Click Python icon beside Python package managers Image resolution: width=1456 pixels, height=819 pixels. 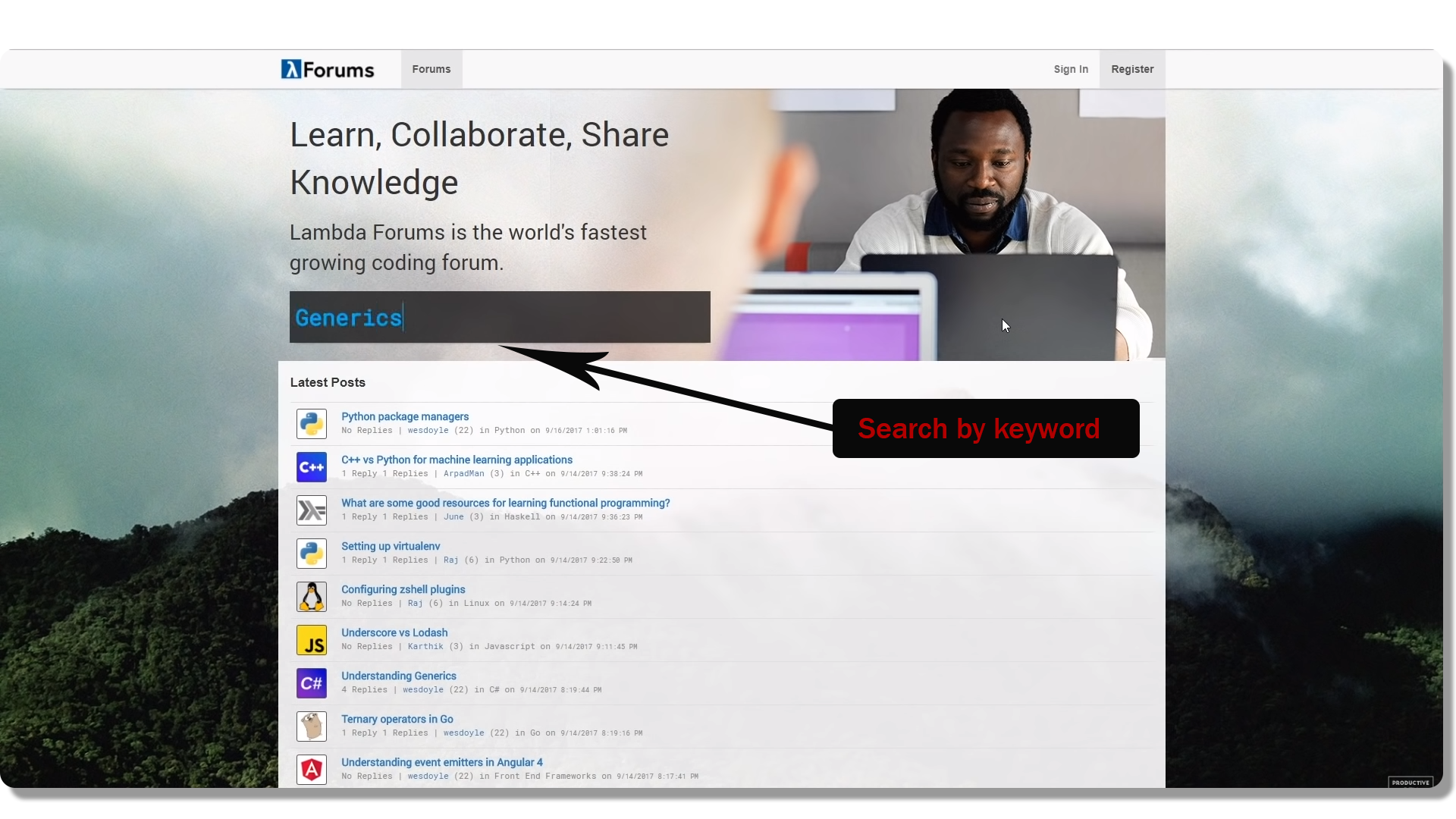(x=312, y=424)
